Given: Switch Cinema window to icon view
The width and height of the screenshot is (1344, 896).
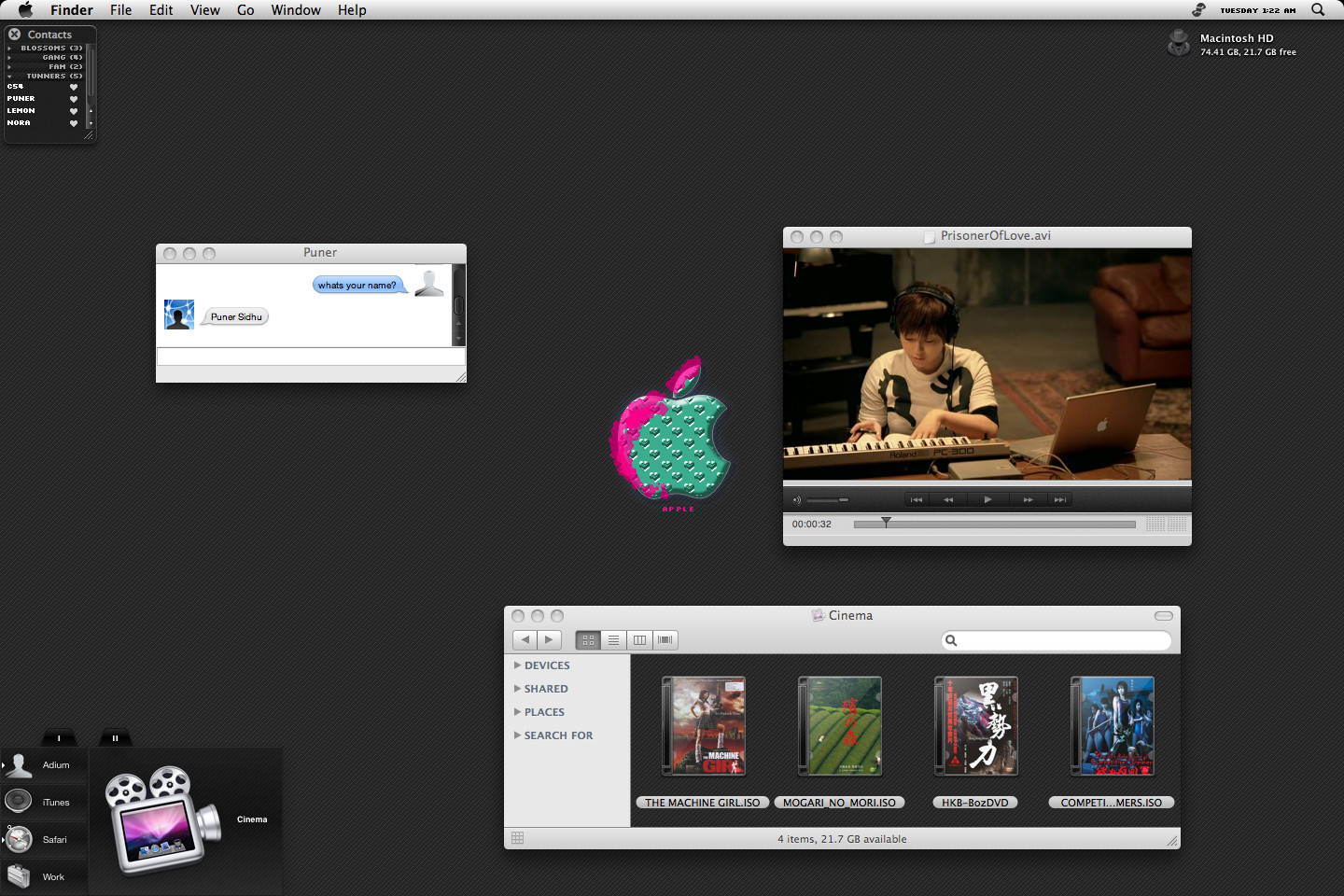Looking at the screenshot, I should click(x=588, y=640).
